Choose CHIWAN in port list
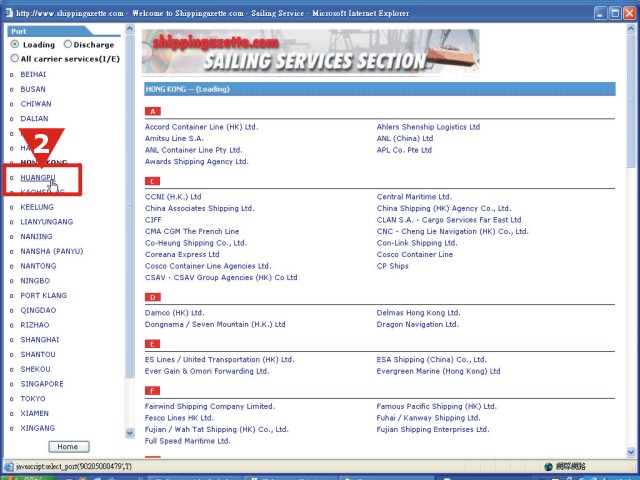 pyautogui.click(x=36, y=104)
